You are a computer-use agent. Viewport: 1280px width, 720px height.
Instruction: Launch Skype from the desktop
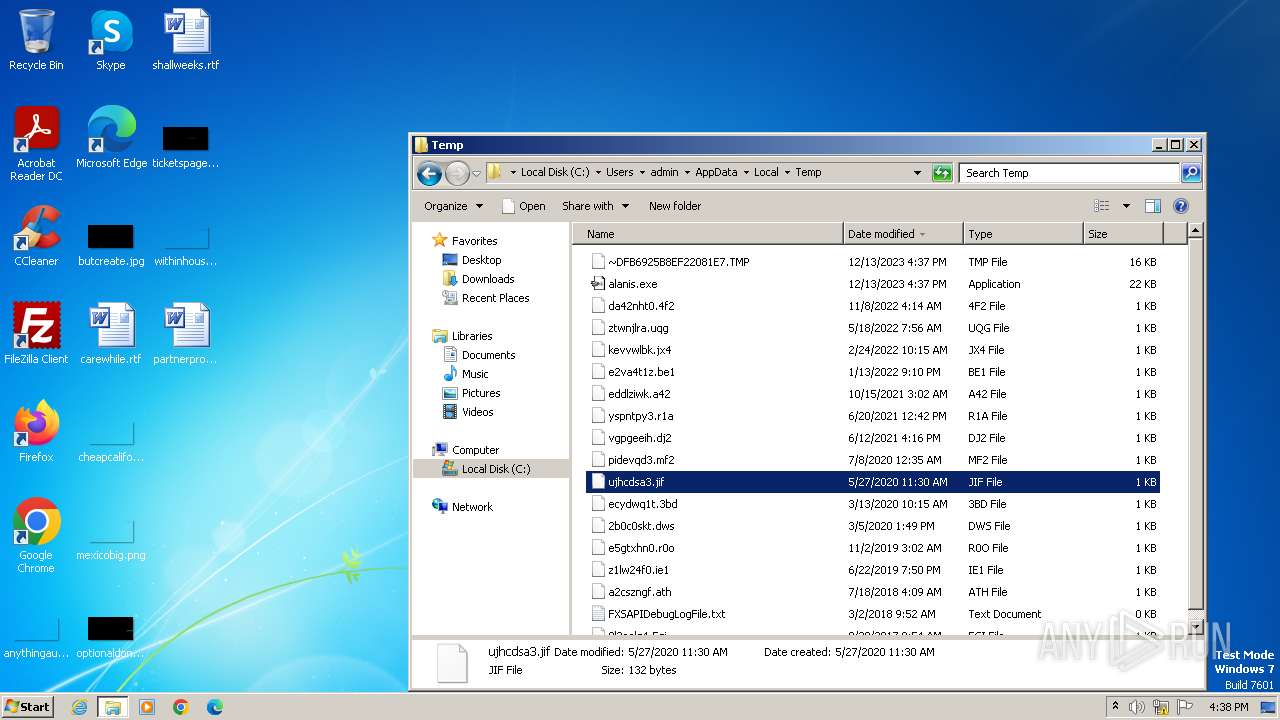click(110, 40)
